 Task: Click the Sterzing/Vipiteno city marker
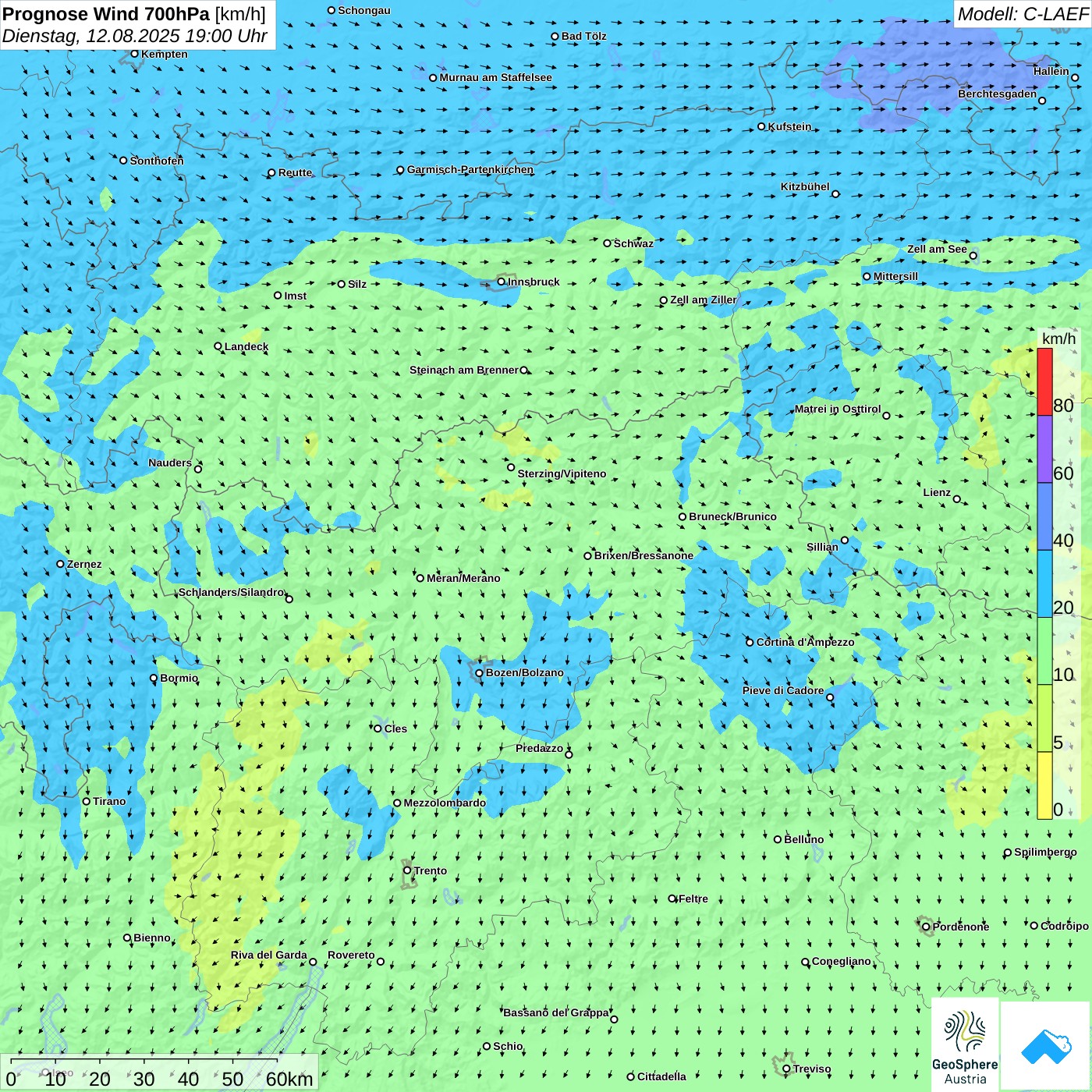click(511, 467)
